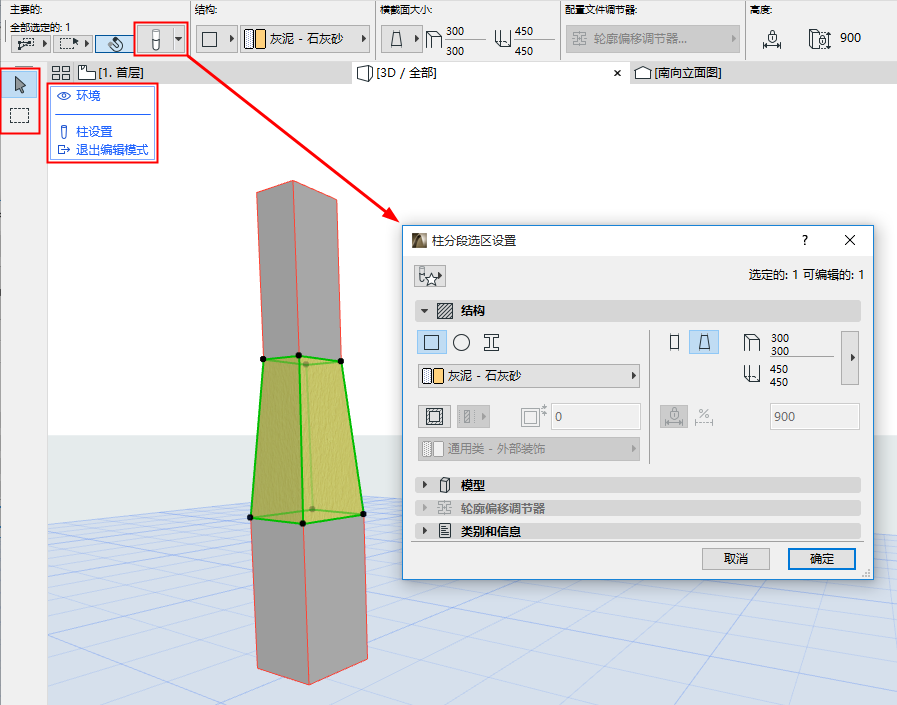Click the segment height icon beside 900

pos(820,39)
